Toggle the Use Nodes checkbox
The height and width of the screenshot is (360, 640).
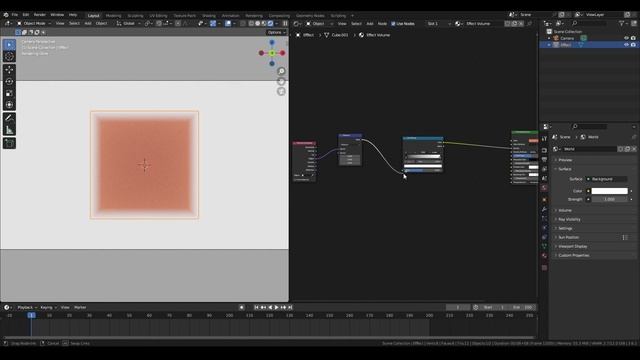click(393, 24)
